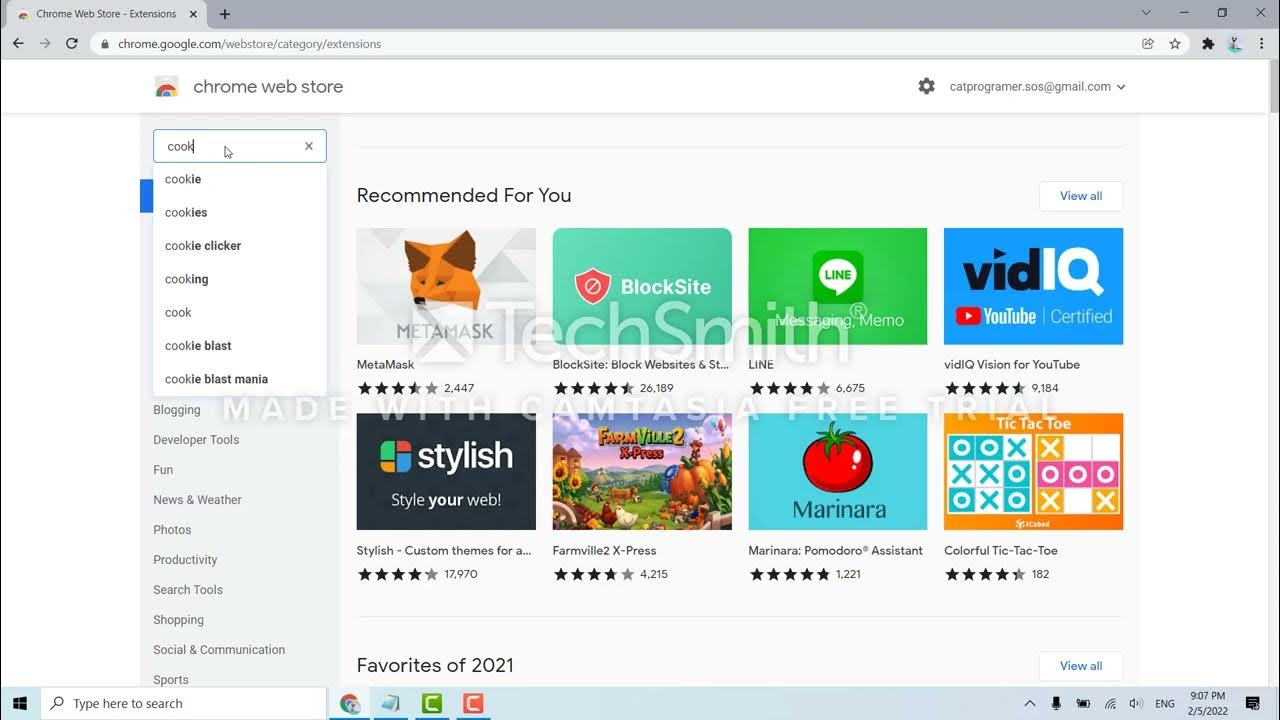
Task: Open Chrome's three-dot menu
Action: (x=1262, y=44)
